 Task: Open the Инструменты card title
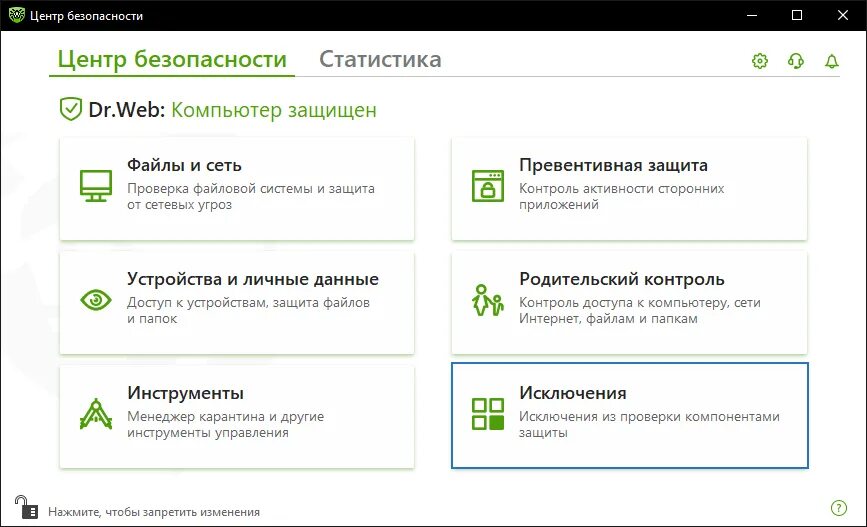pyautogui.click(x=185, y=393)
